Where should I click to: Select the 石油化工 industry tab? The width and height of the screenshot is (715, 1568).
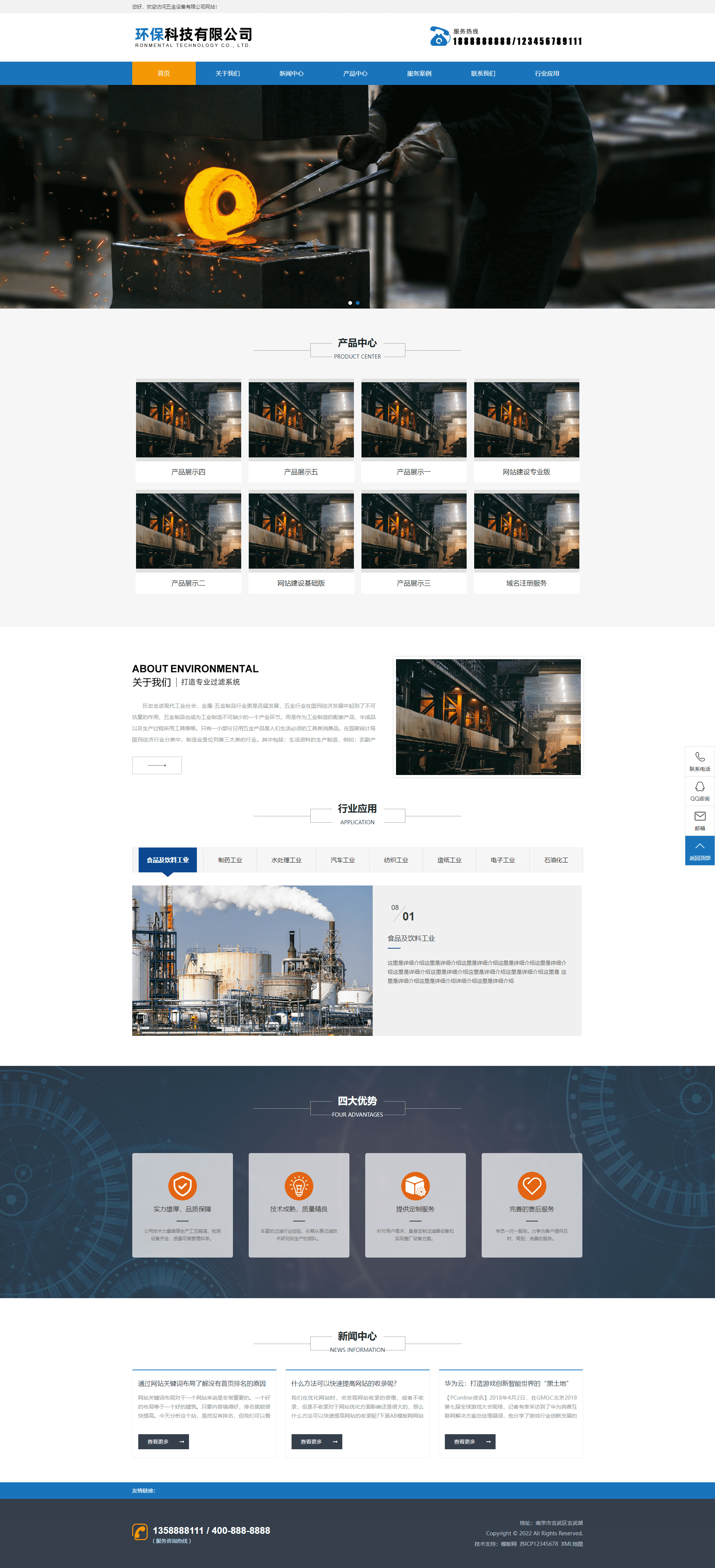pos(556,860)
